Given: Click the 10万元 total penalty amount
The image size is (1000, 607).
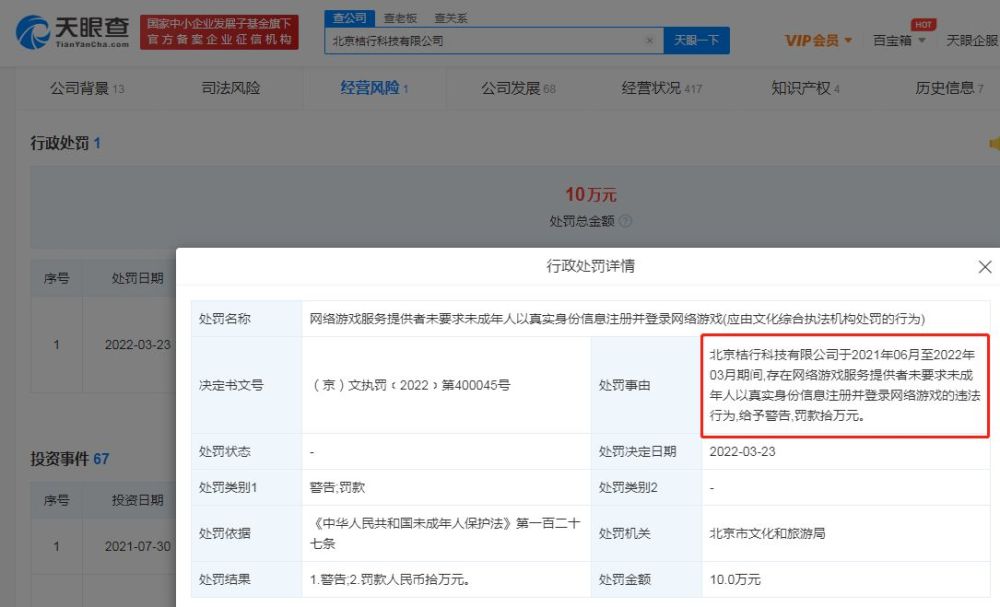Looking at the screenshot, I should click(x=591, y=194).
